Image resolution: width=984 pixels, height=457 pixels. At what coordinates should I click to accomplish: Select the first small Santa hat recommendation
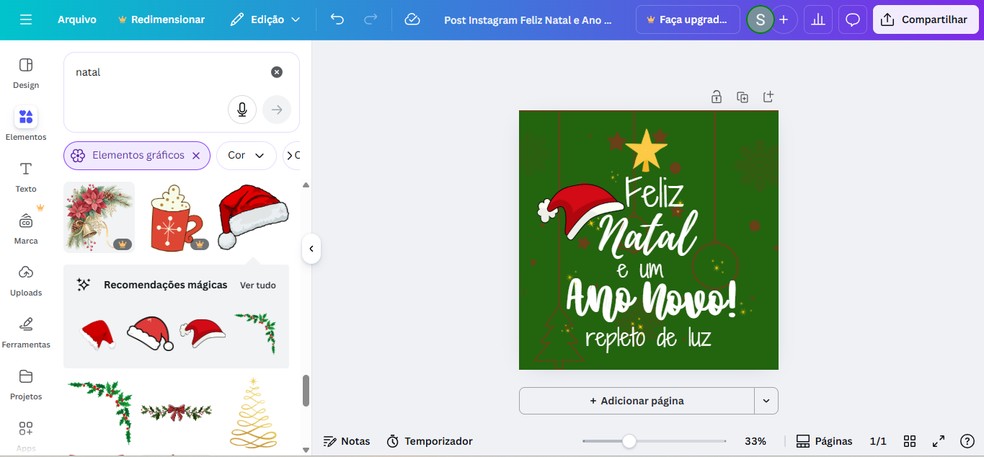(99, 334)
